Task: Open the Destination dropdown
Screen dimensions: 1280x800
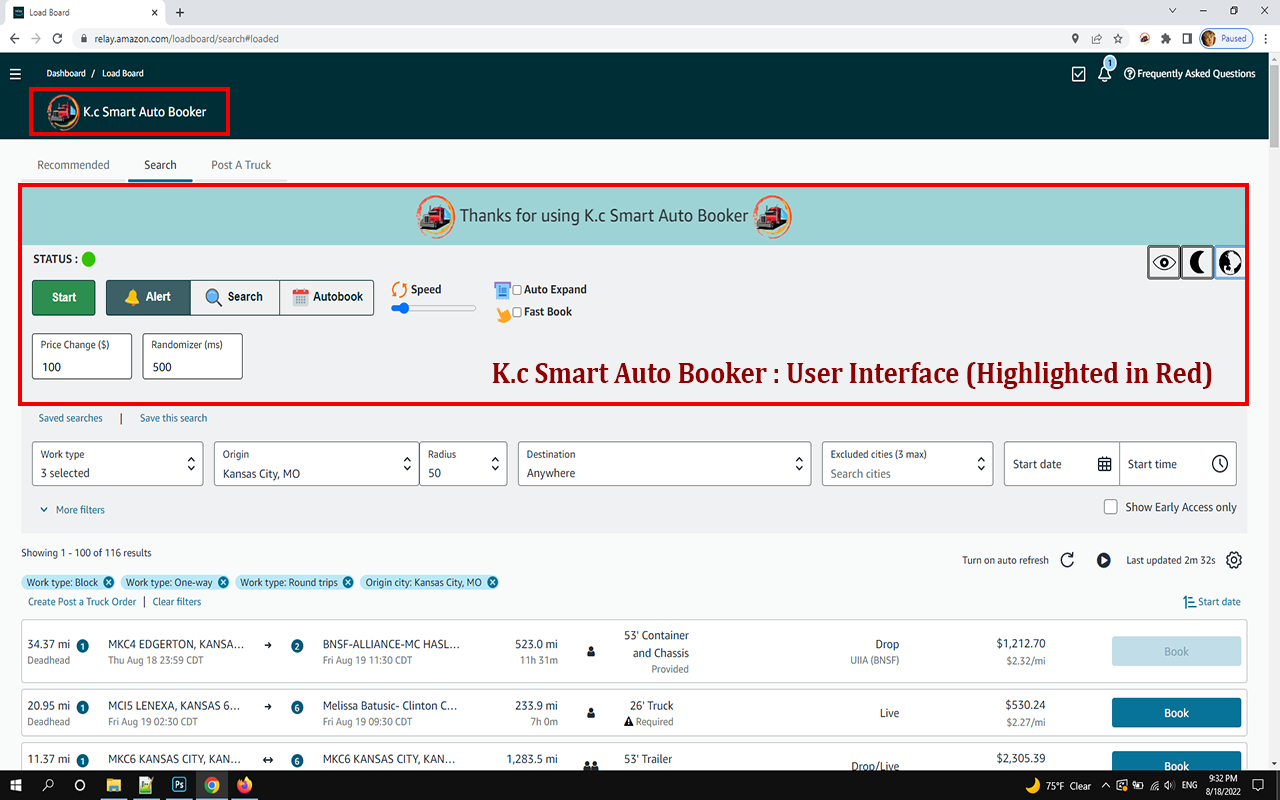Action: click(x=664, y=464)
